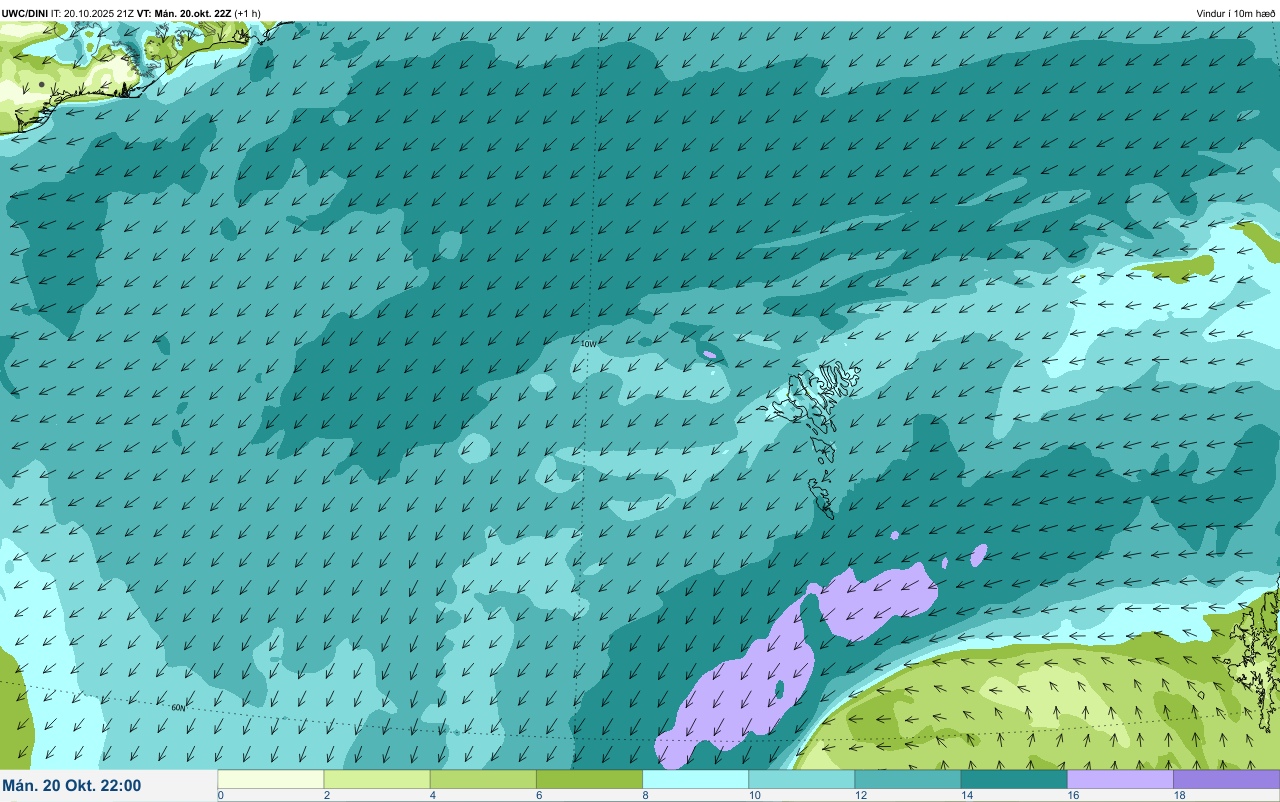Click the light green 2–4 legend swatch
The height and width of the screenshot is (802, 1280).
point(377,779)
